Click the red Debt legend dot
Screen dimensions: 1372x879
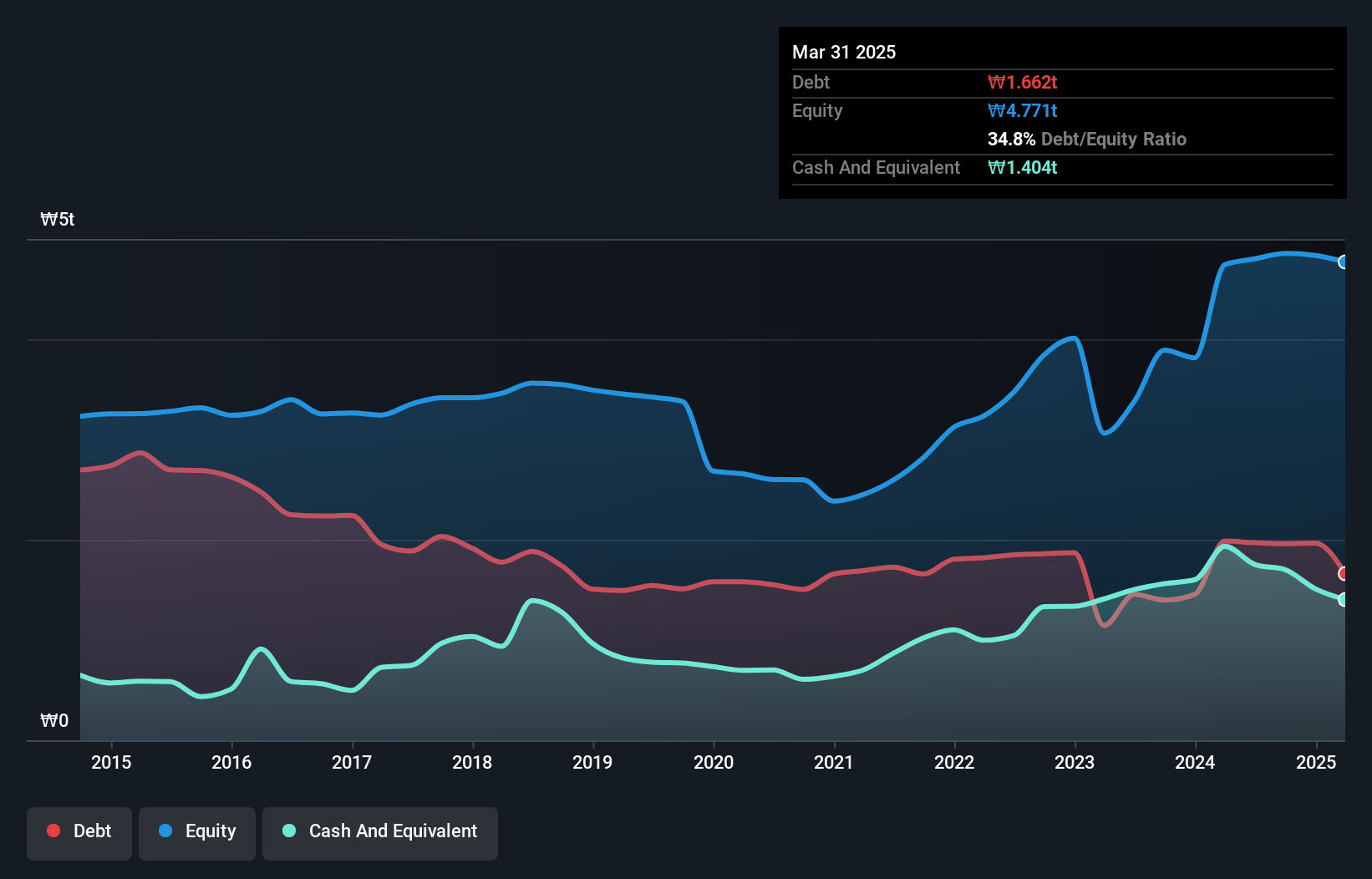point(52,830)
